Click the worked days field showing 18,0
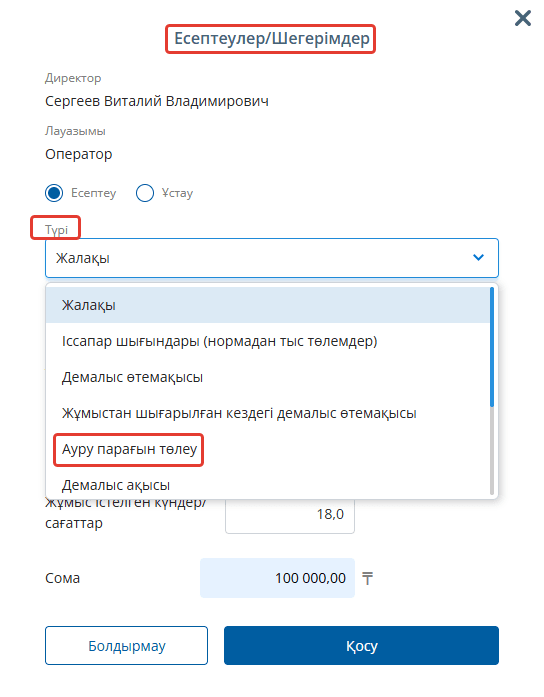 290,515
